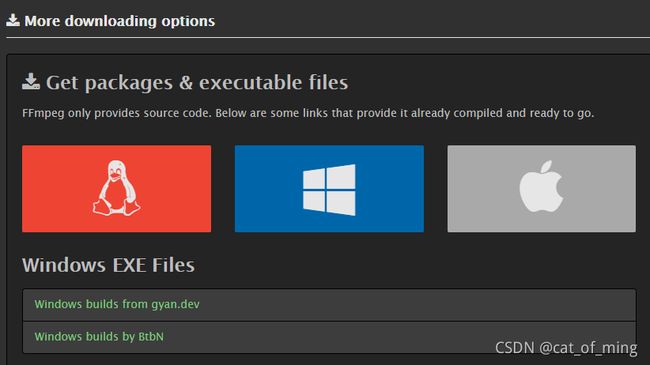Image resolution: width=650 pixels, height=365 pixels.
Task: Click download icon beside Get packages heading
Action: pyautogui.click(x=31, y=82)
